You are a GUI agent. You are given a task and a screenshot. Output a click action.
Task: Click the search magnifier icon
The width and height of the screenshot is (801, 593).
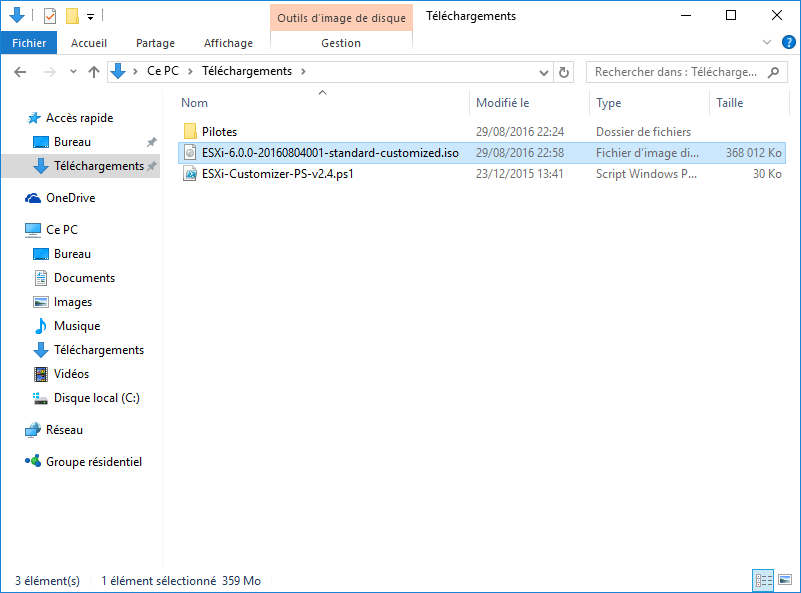[x=774, y=72]
